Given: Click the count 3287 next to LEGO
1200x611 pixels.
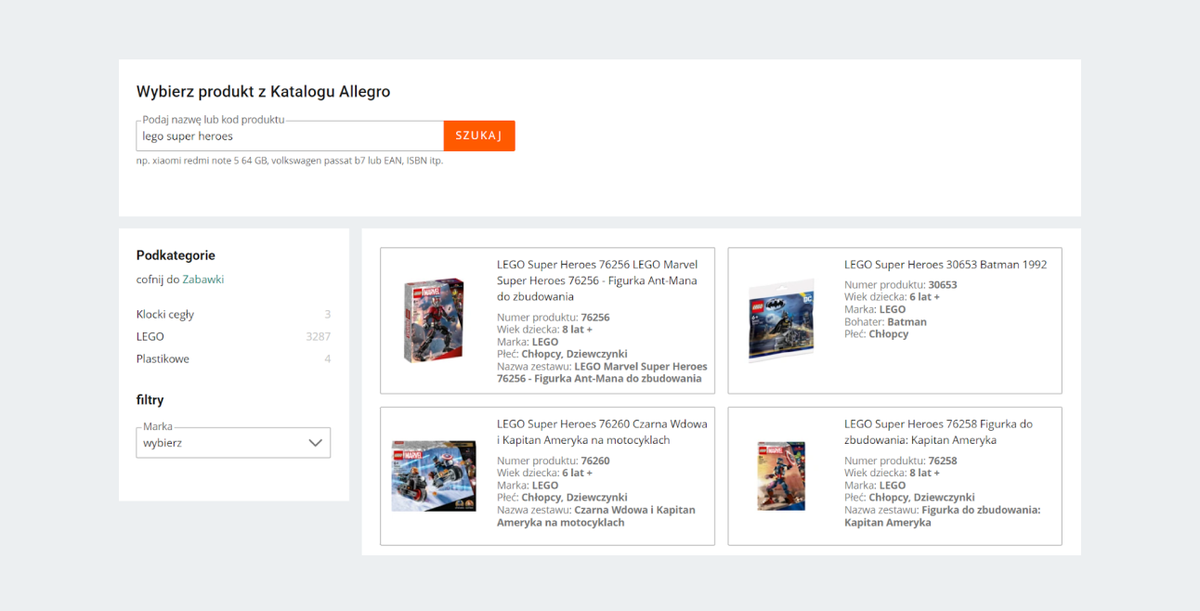Looking at the screenshot, I should [x=318, y=336].
